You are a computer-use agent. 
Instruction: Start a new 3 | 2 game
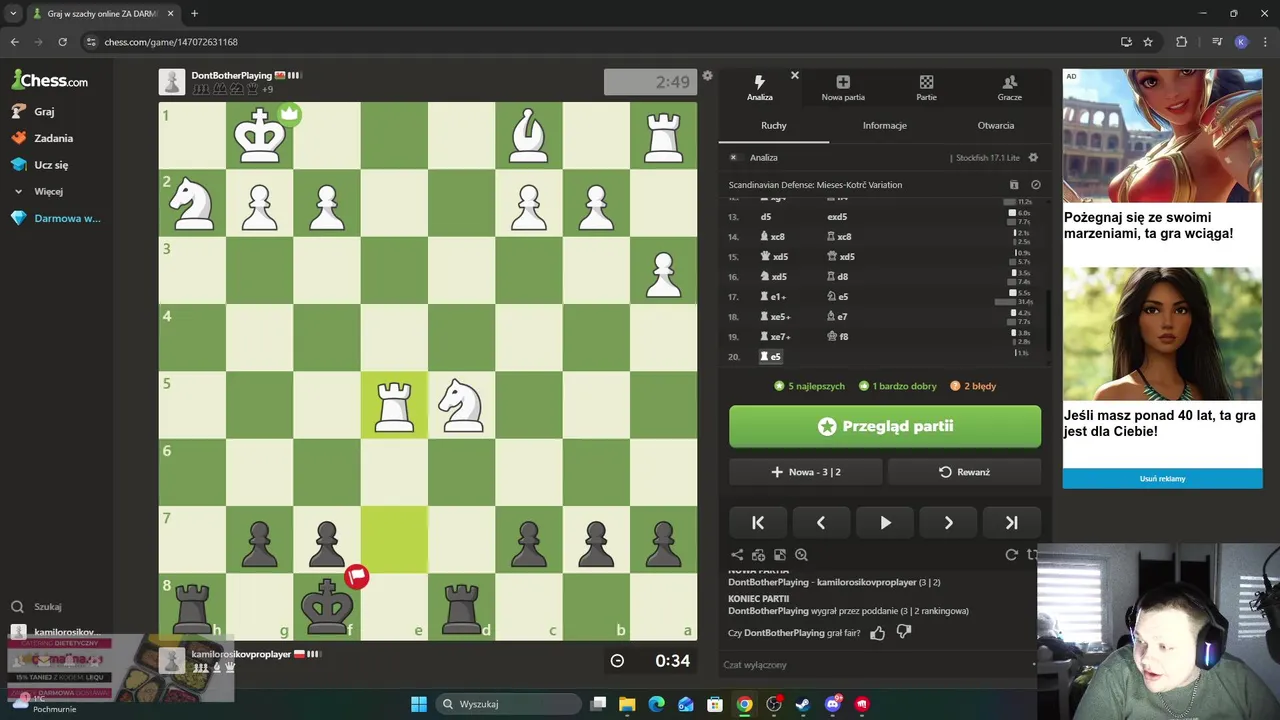[806, 472]
